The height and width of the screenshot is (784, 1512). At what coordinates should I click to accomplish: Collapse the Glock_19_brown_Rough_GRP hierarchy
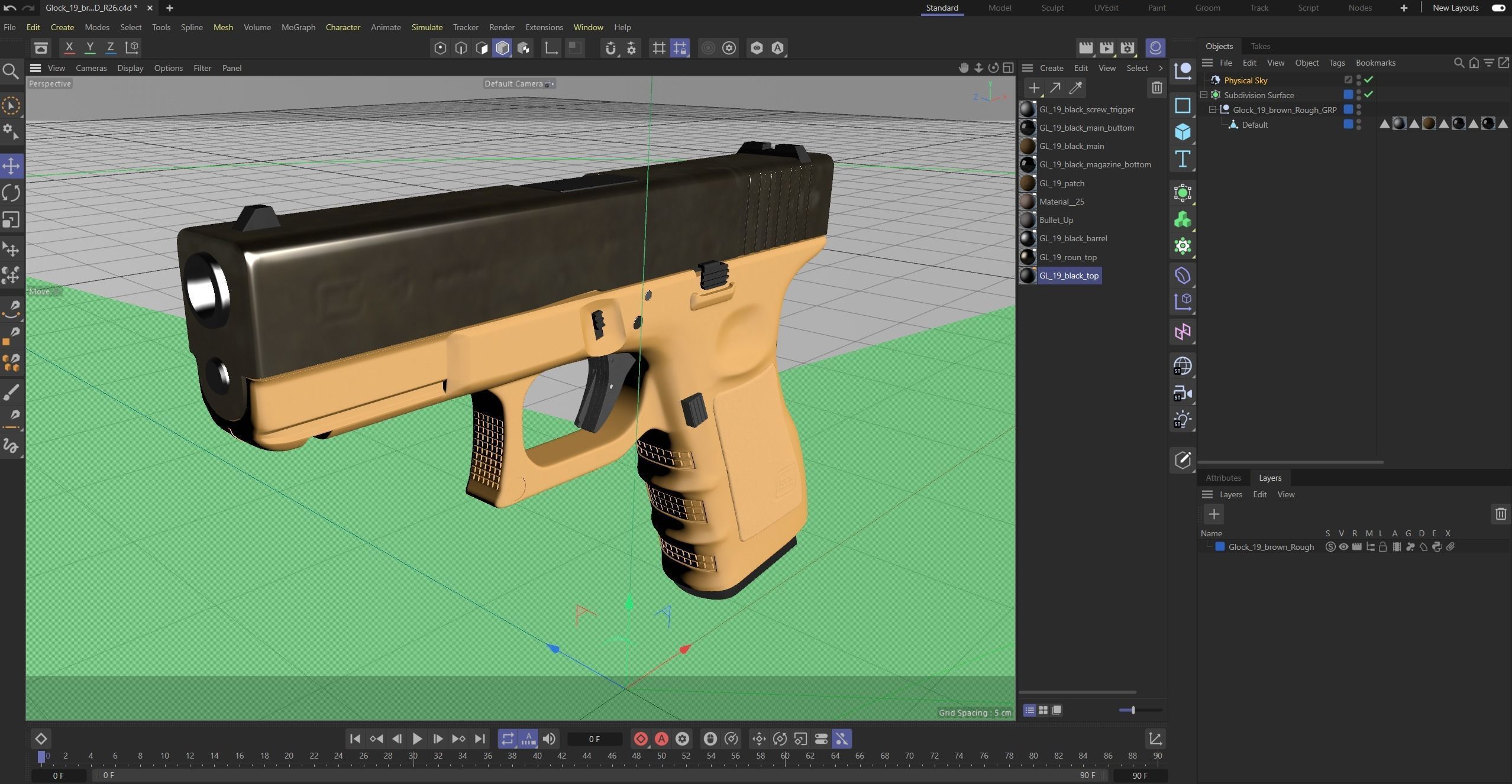coord(1213,110)
